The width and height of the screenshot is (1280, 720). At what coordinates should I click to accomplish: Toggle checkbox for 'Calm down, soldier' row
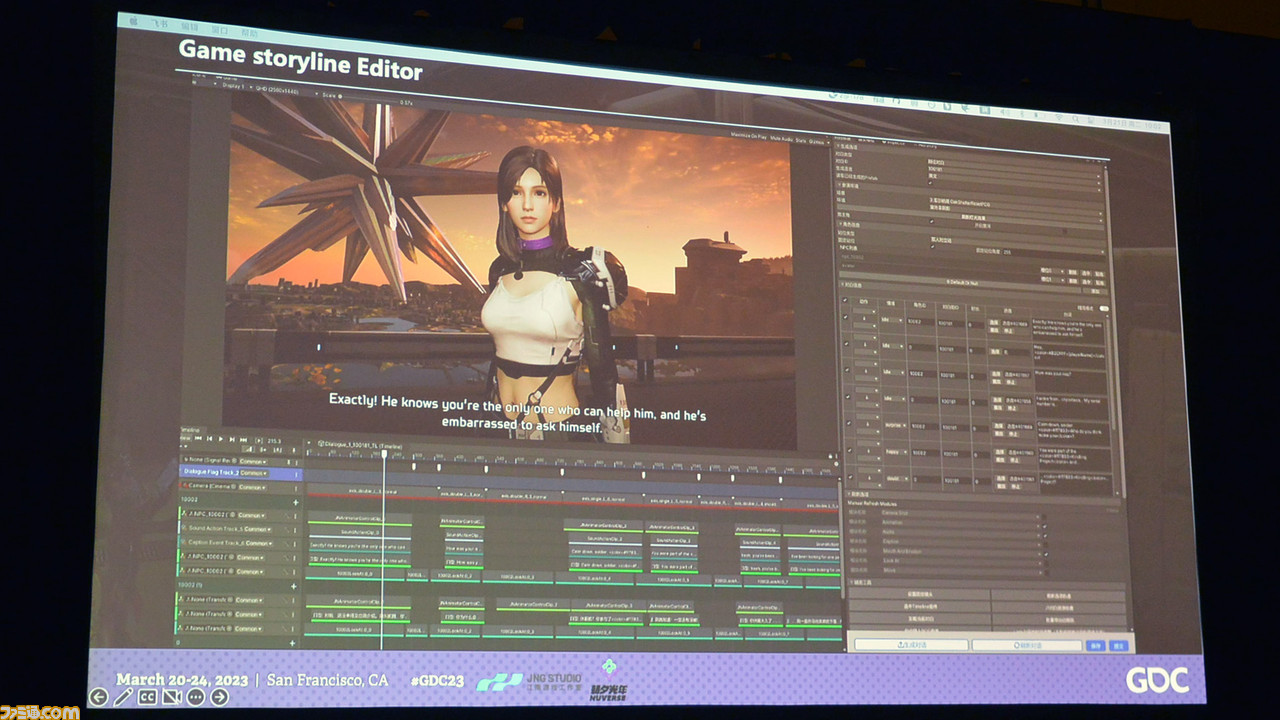tap(848, 423)
